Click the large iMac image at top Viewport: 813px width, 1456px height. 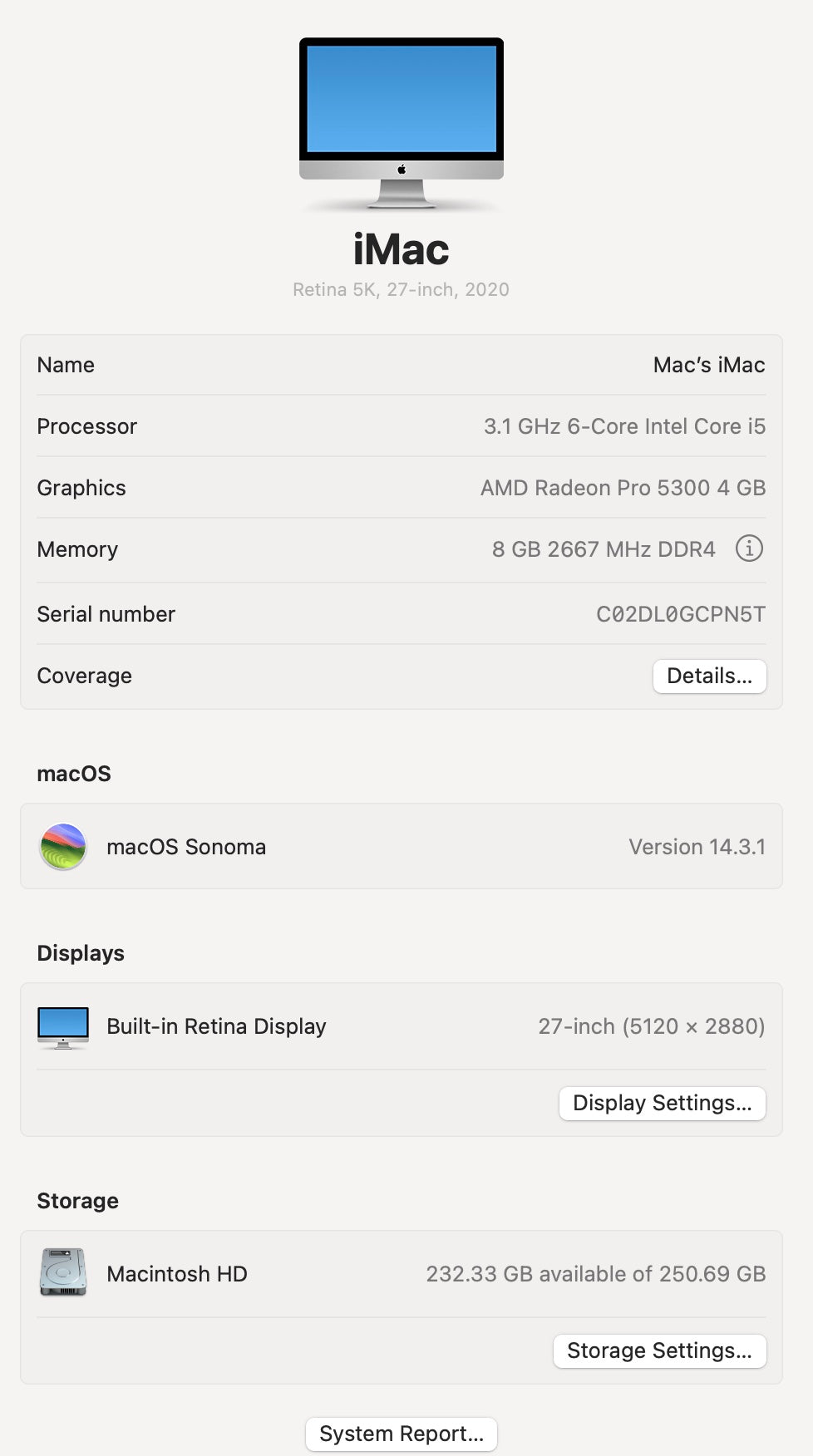coord(402,122)
